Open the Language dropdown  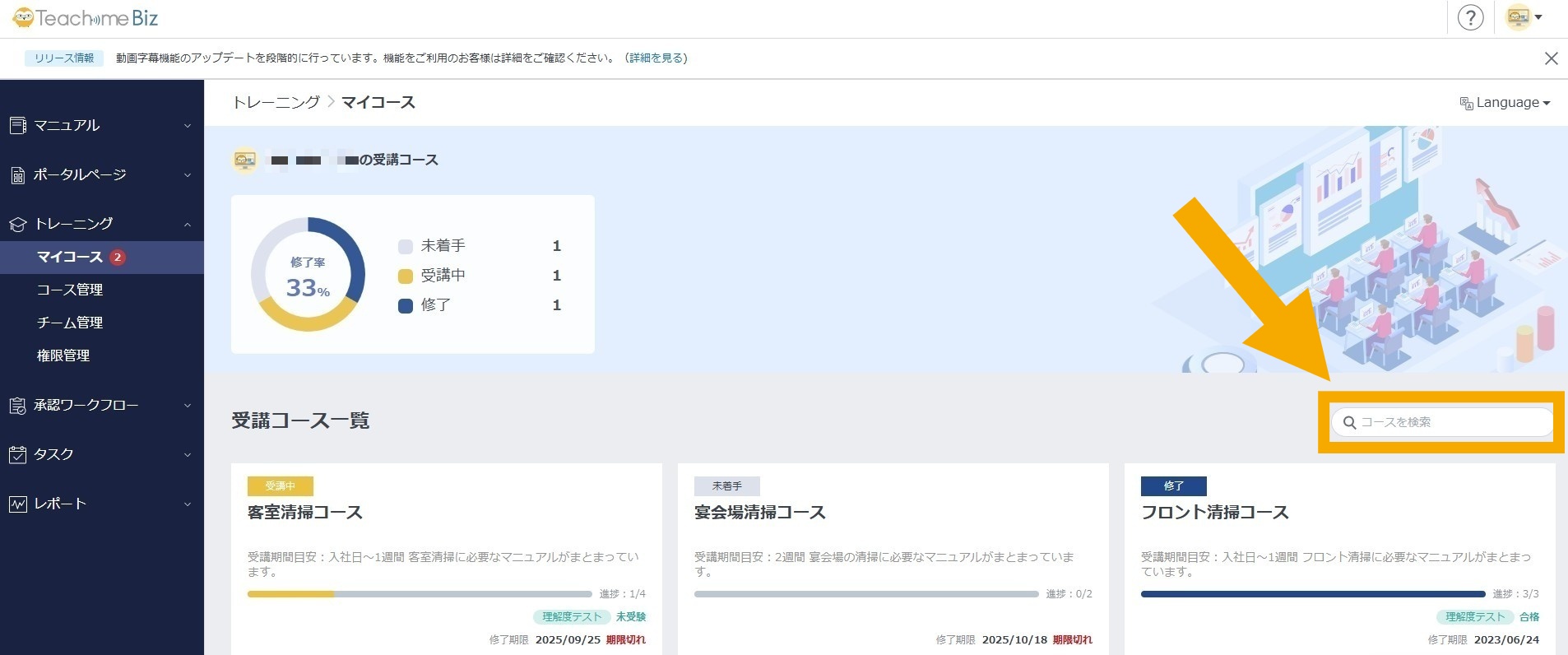tap(1505, 103)
